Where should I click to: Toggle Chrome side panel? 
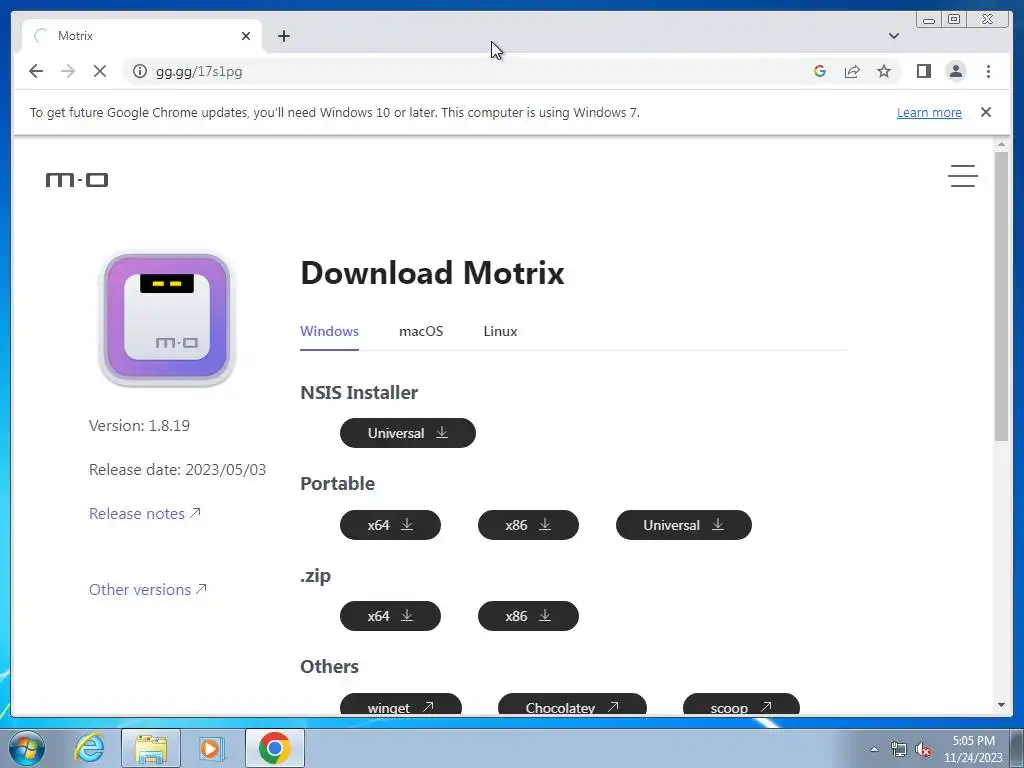[x=923, y=71]
